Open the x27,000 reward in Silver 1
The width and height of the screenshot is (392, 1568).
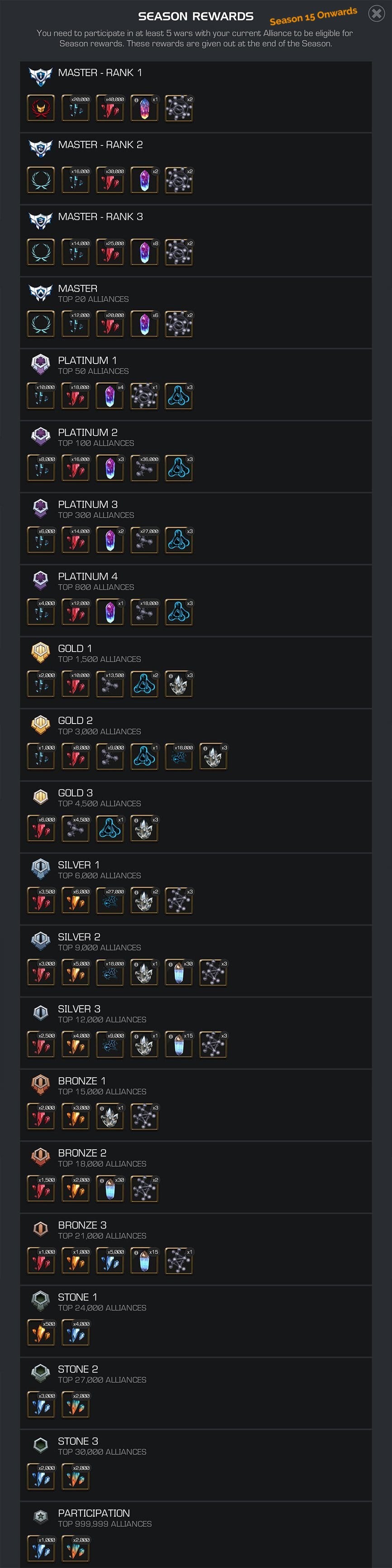[110, 901]
